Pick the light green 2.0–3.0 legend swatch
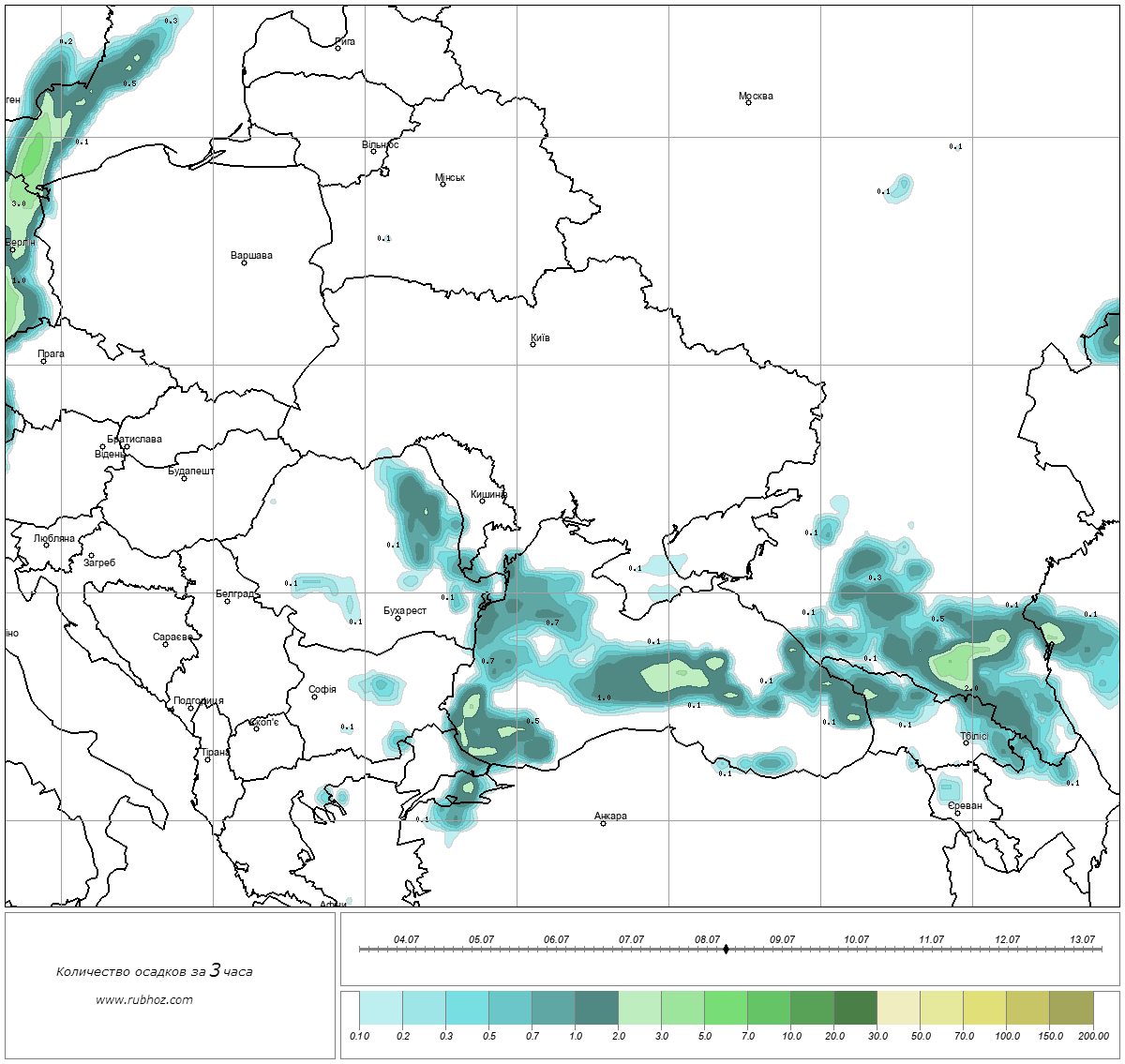 (x=639, y=1010)
